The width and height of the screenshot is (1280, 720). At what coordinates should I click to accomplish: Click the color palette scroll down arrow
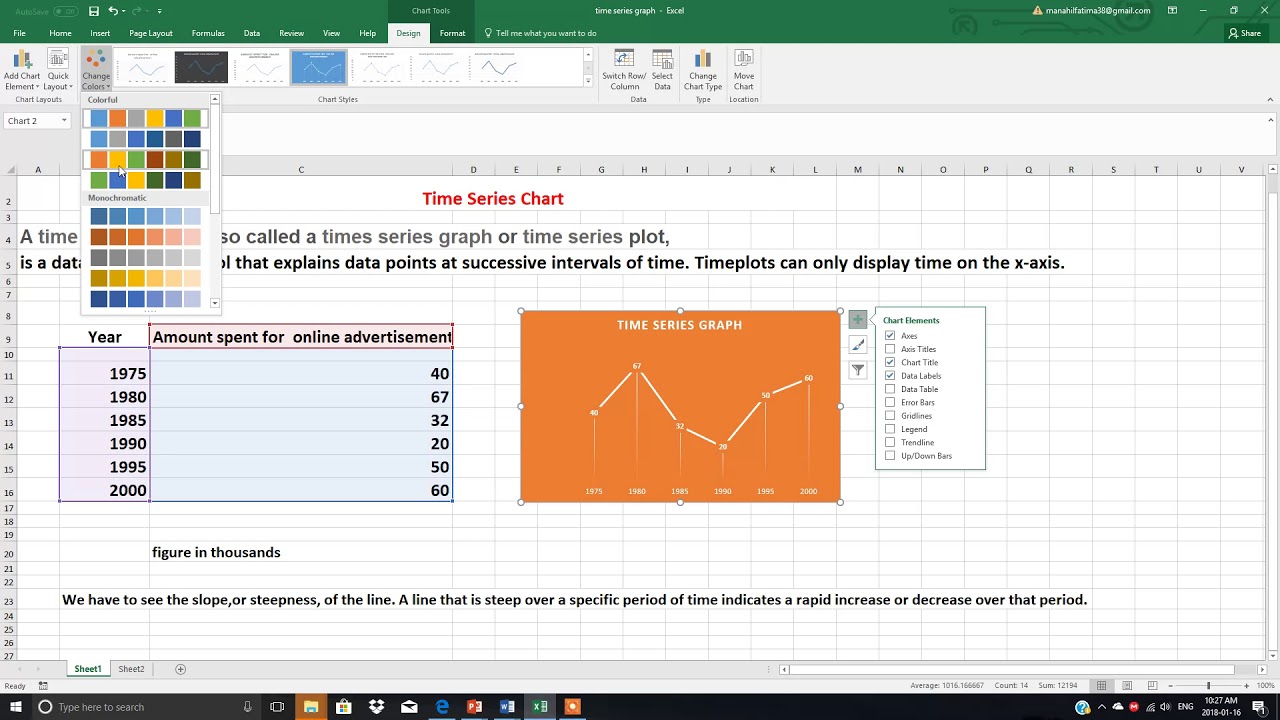[x=215, y=302]
